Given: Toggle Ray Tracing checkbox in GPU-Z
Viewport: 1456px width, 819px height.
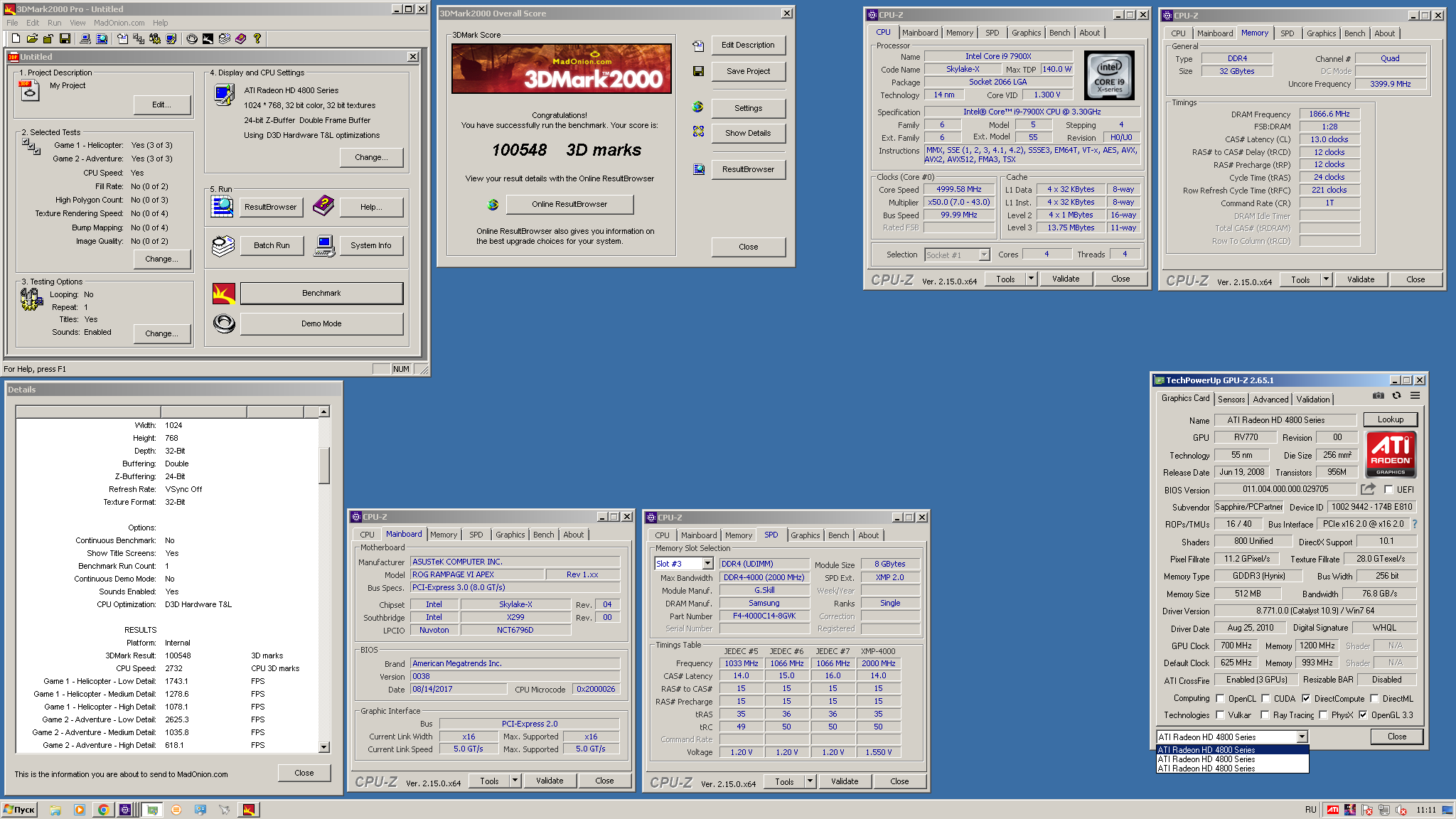Looking at the screenshot, I should tap(1265, 715).
